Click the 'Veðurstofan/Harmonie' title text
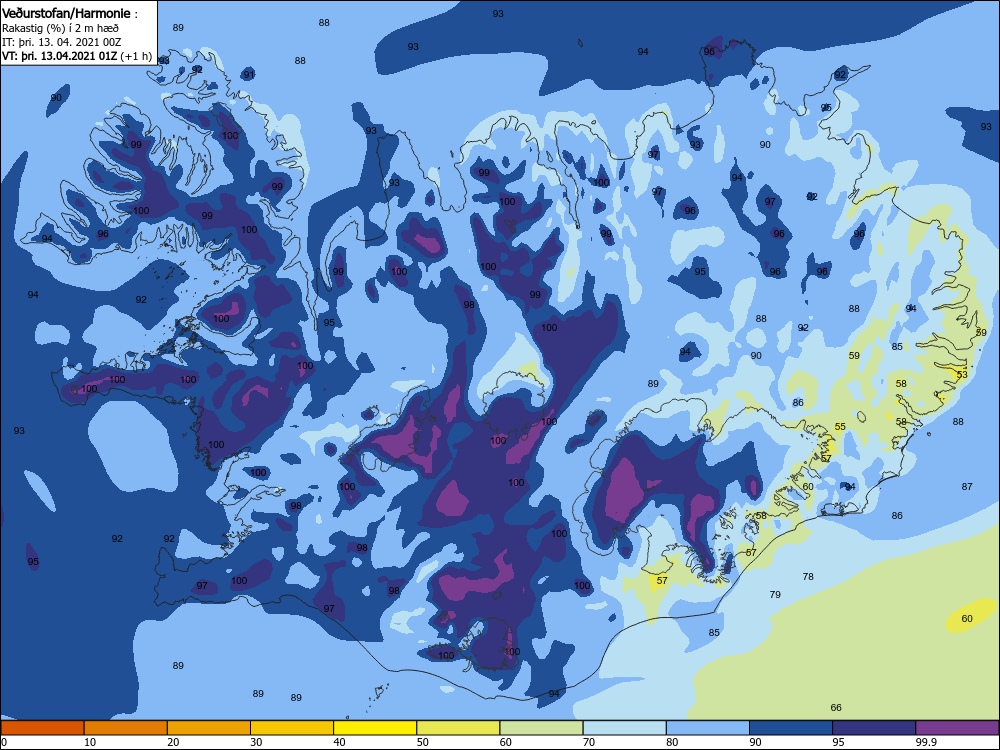1000x750 pixels. pos(66,13)
